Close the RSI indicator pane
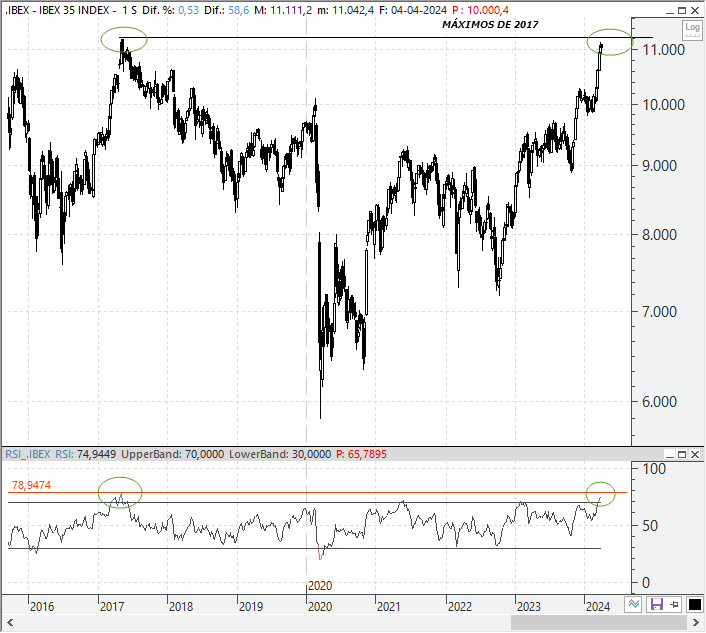The image size is (706, 633). 695,454
